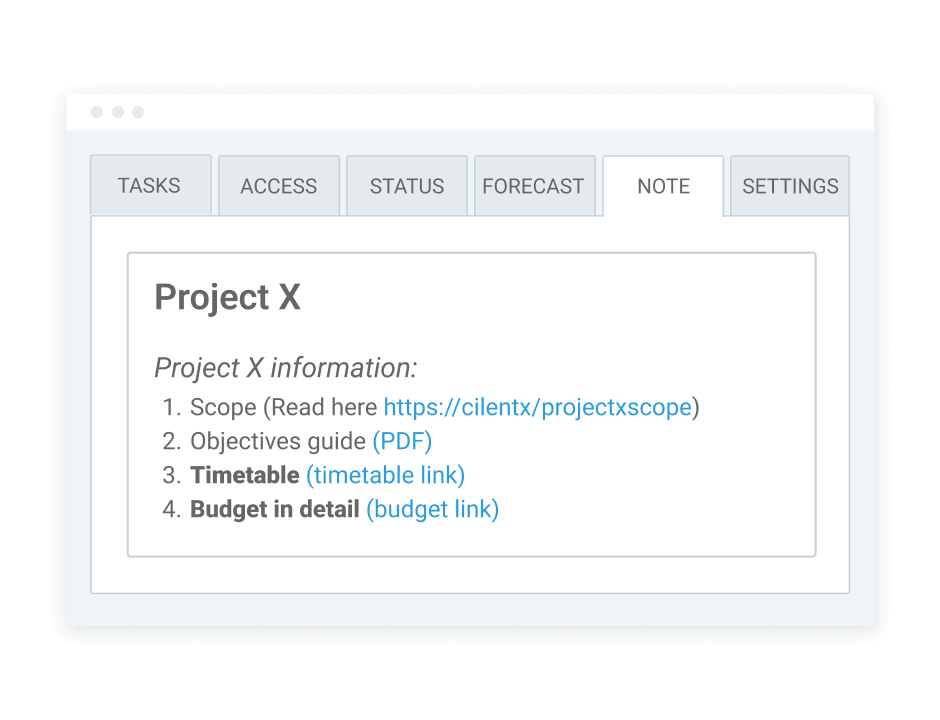Select the STATUS tab
The height and width of the screenshot is (720, 940).
point(406,185)
